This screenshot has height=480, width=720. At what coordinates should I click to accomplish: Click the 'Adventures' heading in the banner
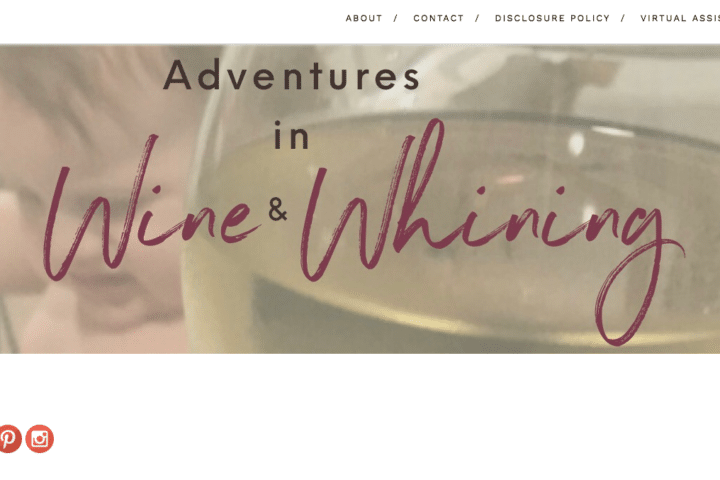(291, 75)
